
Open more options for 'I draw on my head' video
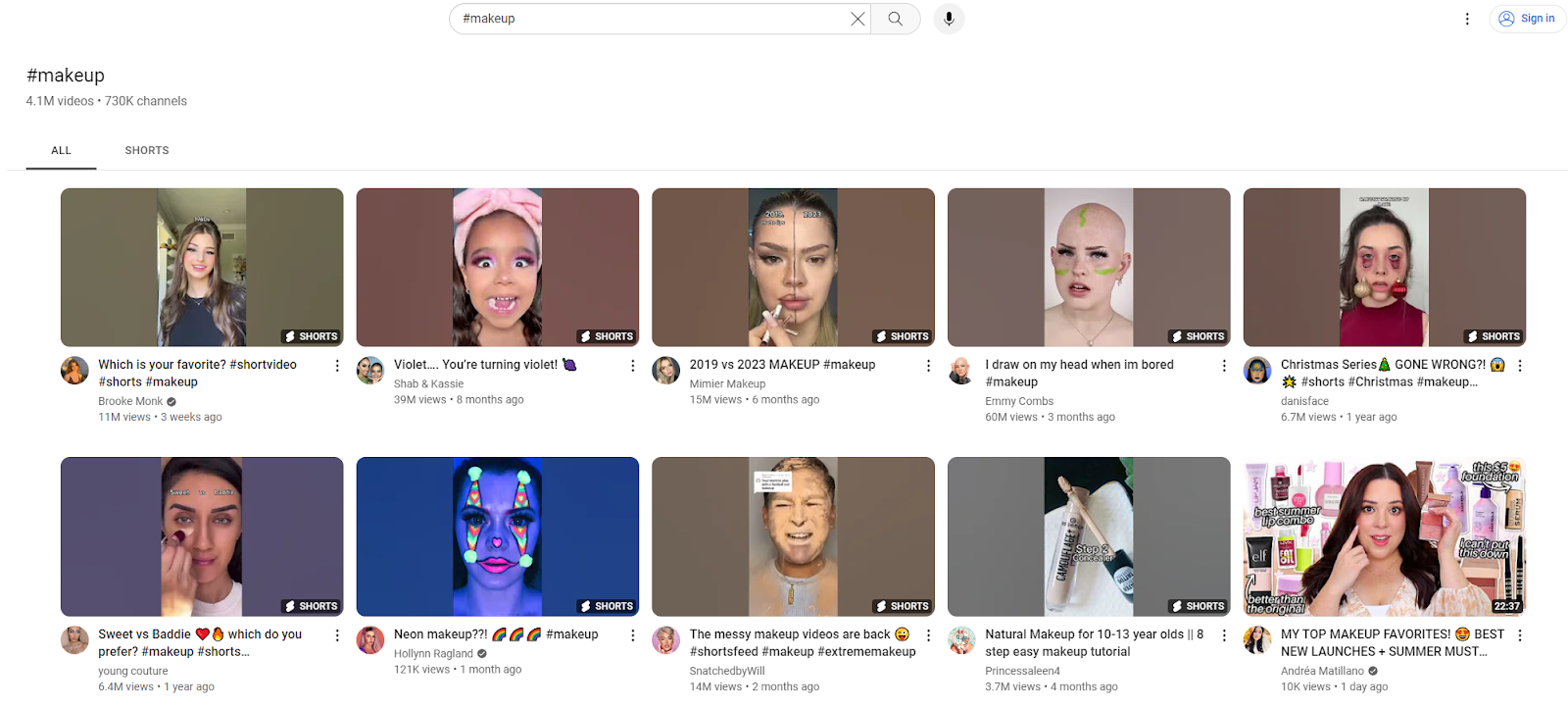point(1224,366)
